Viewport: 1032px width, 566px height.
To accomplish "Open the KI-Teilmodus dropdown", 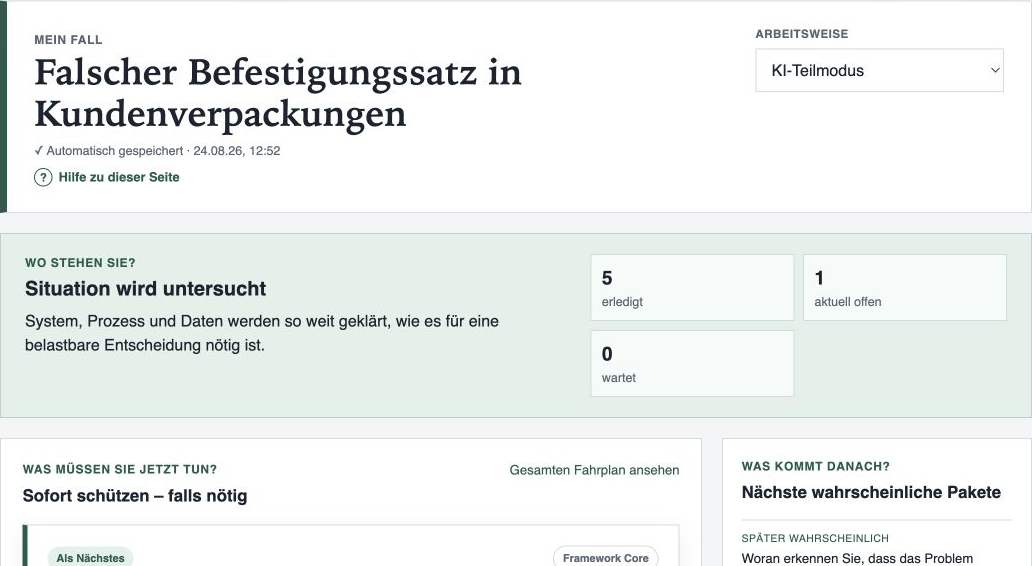I will click(879, 70).
